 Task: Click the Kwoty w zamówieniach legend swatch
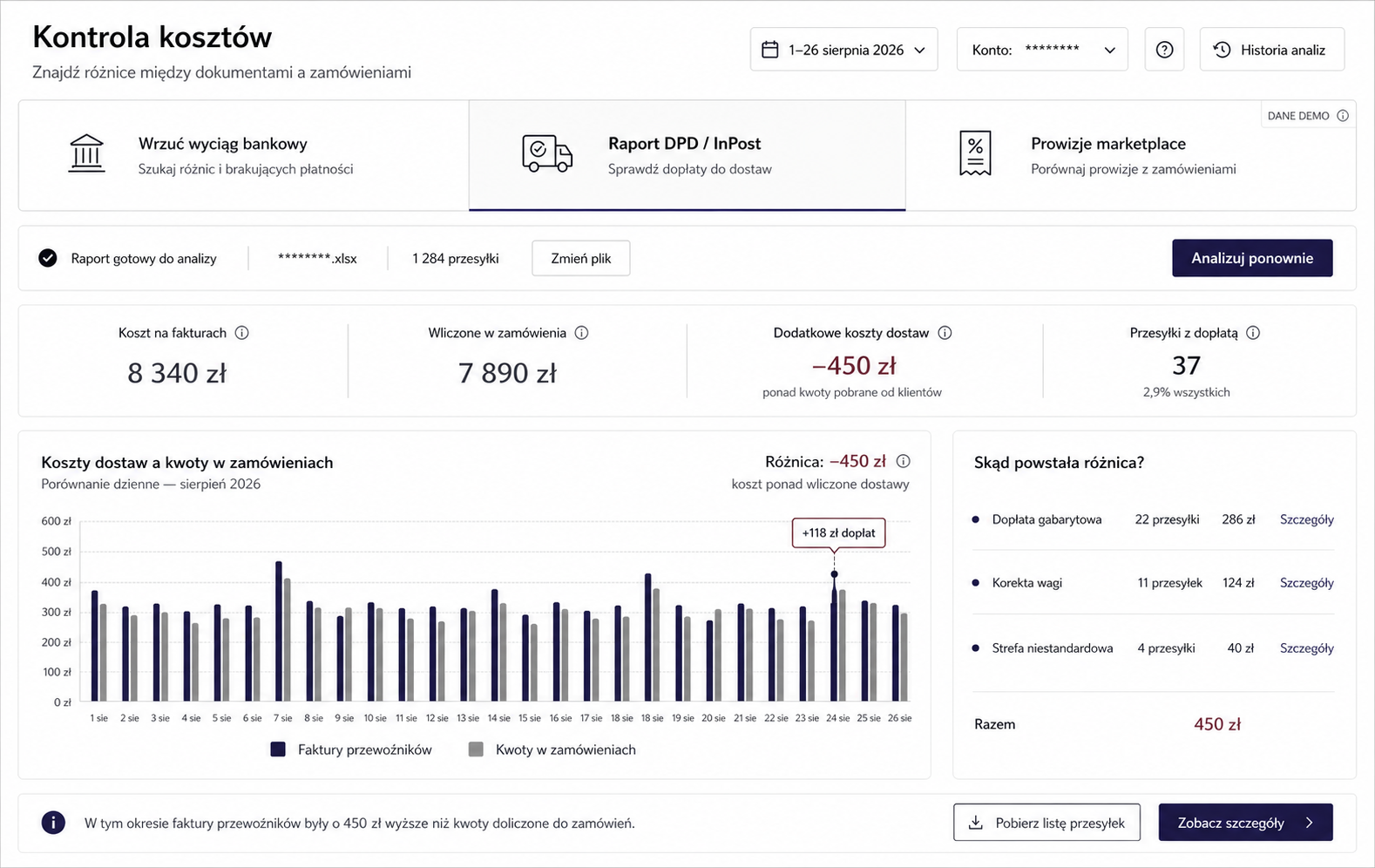tap(476, 749)
